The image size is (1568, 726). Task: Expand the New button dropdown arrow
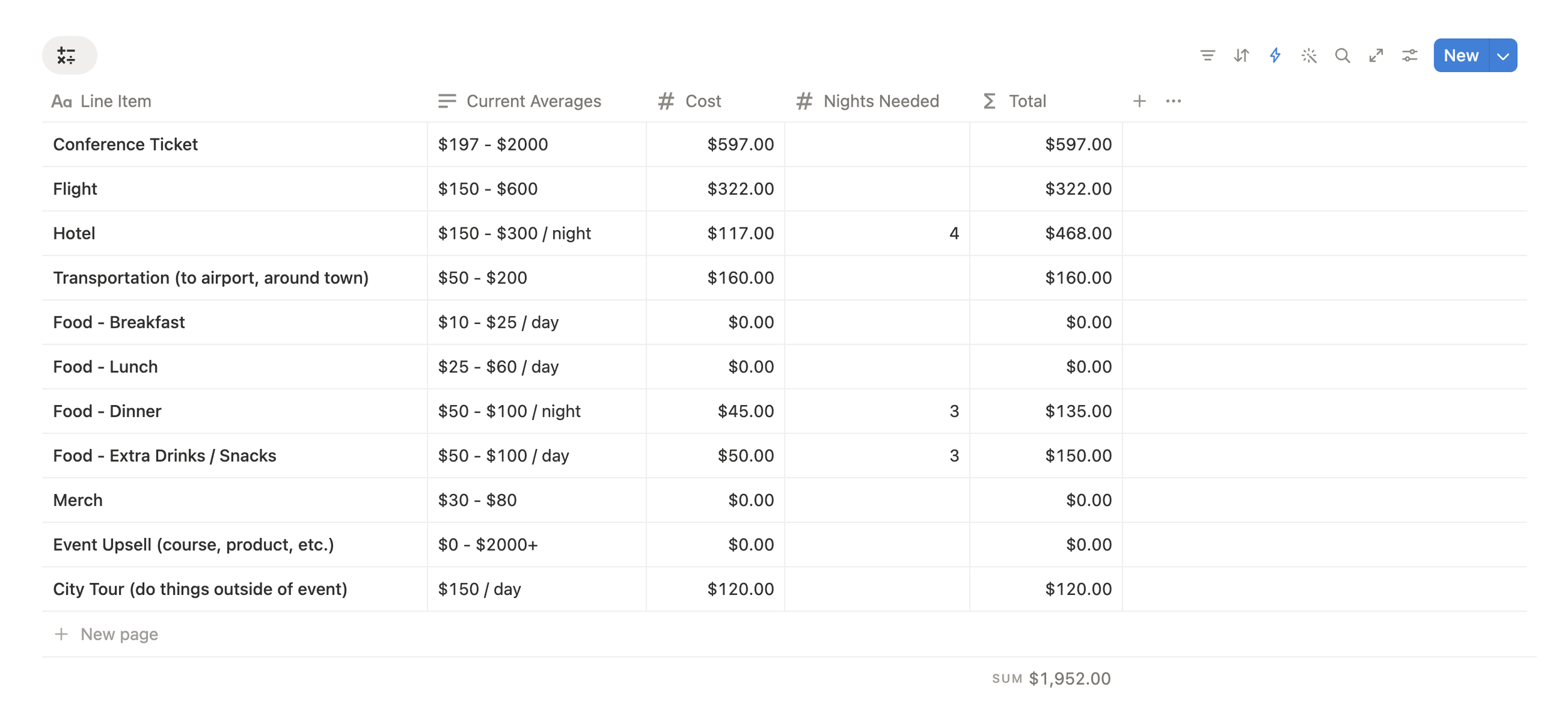1503,55
